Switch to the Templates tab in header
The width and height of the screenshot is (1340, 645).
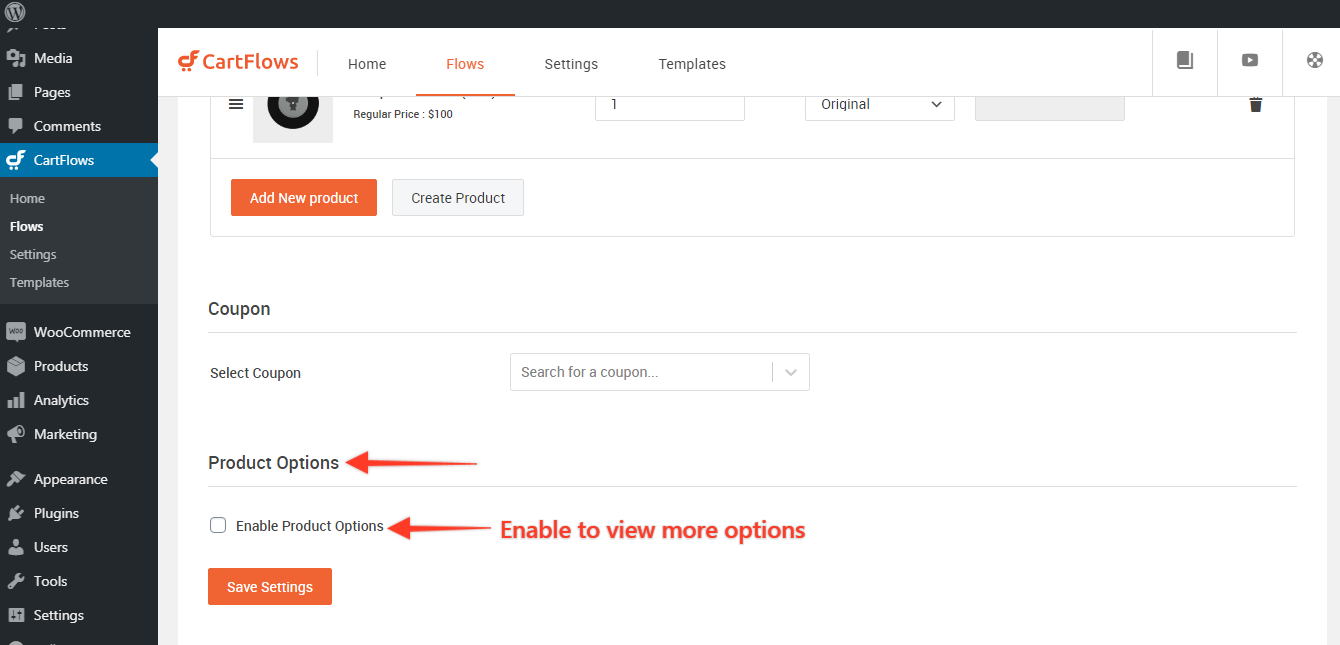coord(692,64)
